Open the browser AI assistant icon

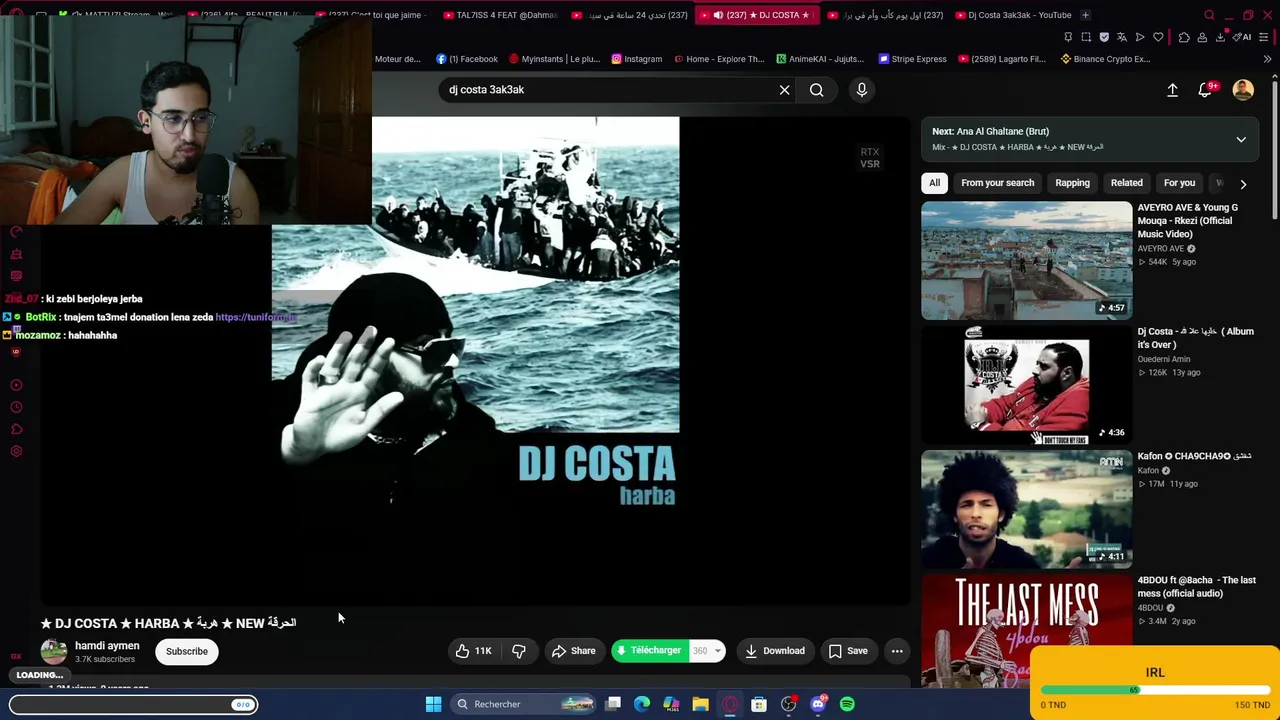(1243, 37)
